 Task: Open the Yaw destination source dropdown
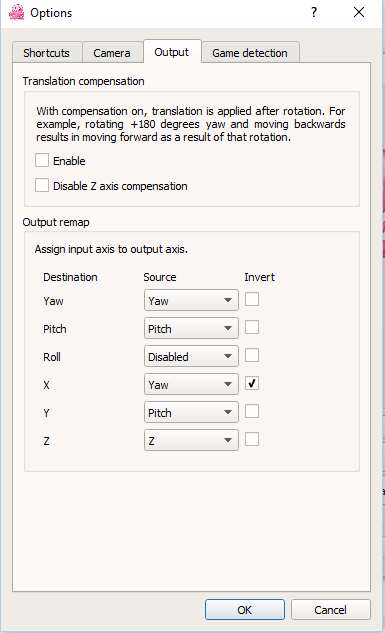(x=191, y=300)
